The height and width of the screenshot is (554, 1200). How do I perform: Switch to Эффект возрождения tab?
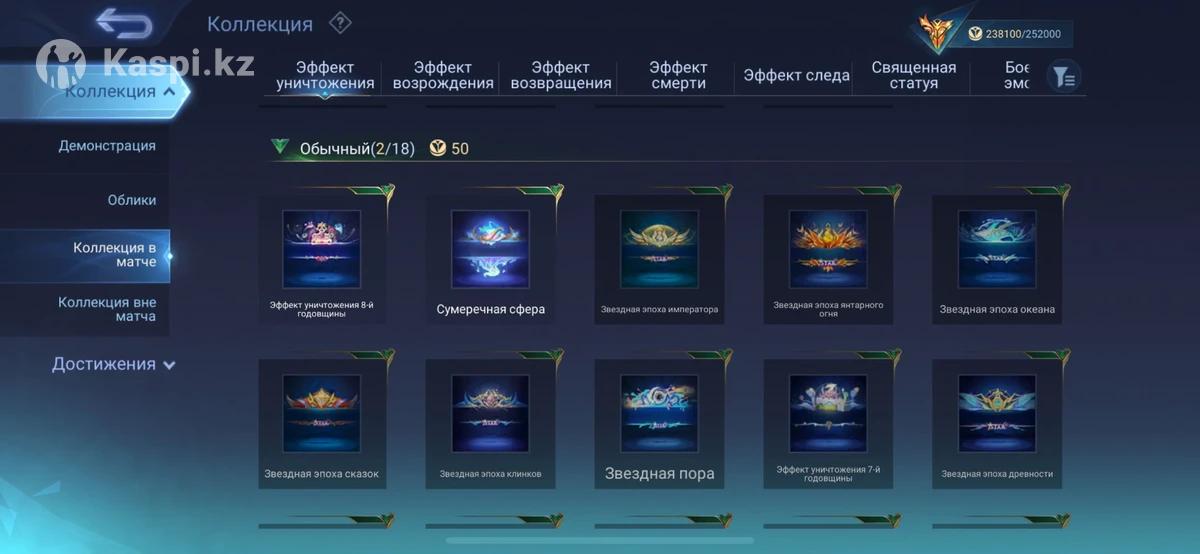[443, 75]
